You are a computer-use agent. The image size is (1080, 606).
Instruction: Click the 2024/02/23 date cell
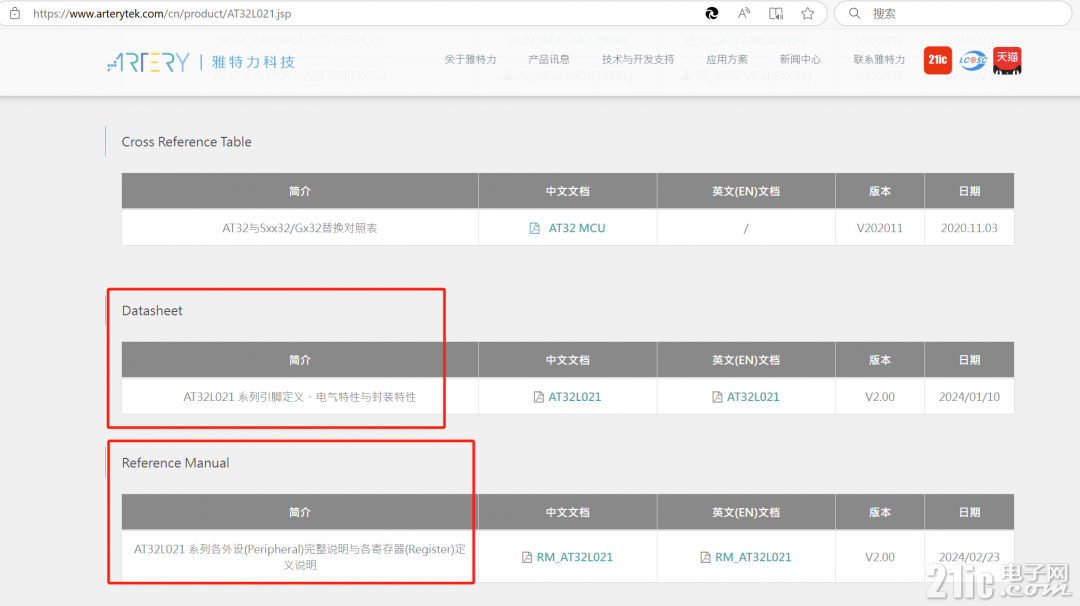pos(969,557)
